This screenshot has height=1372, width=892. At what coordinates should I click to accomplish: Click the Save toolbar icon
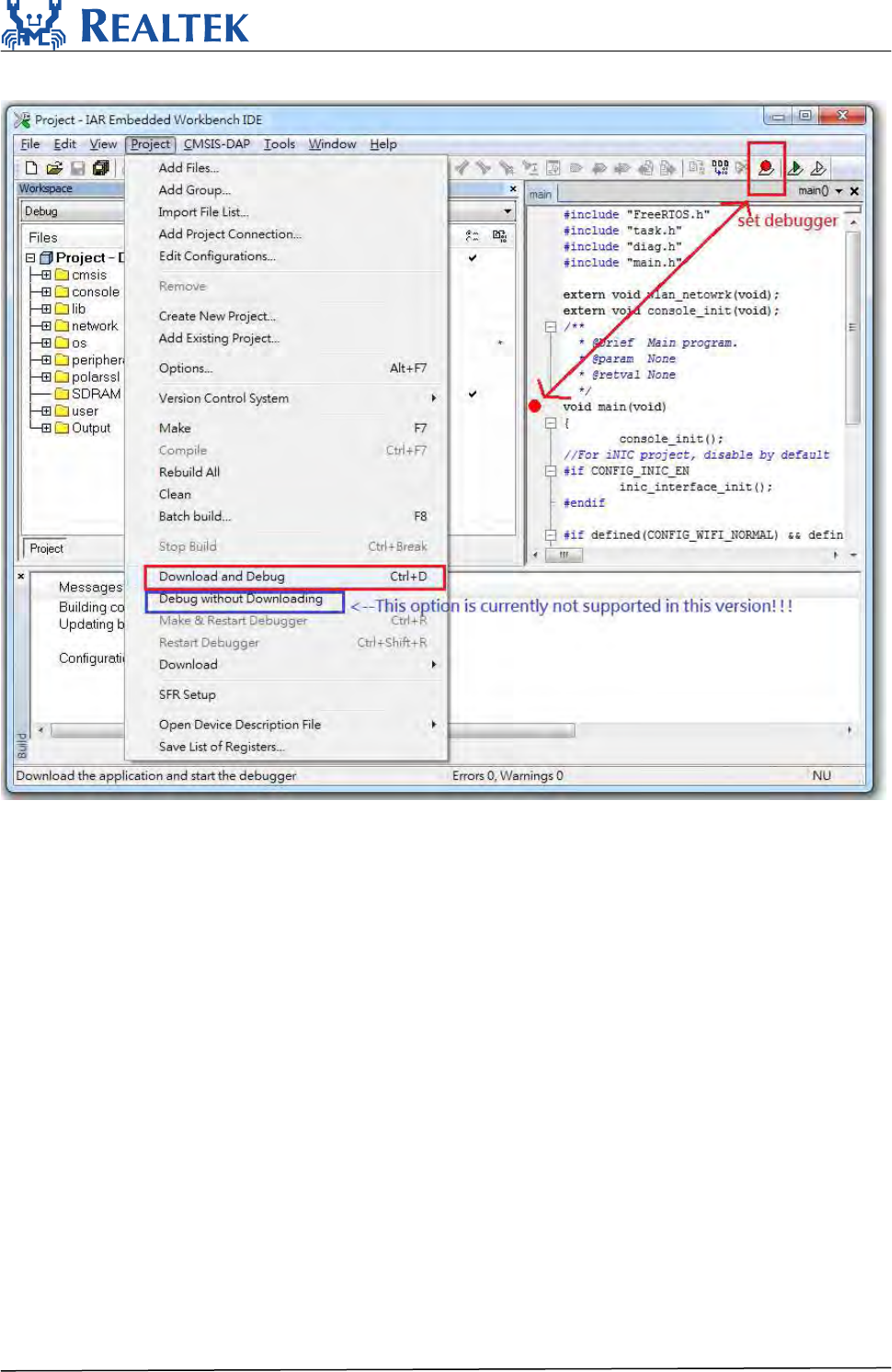tap(78, 167)
